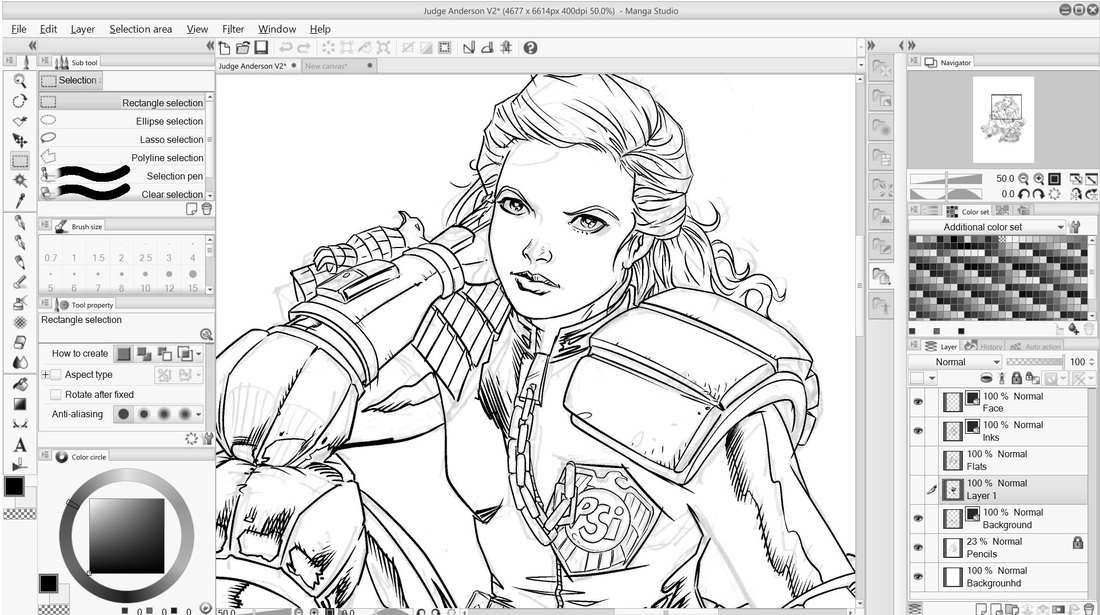Open the Filter menu
The height and width of the screenshot is (615, 1100).
click(233, 29)
